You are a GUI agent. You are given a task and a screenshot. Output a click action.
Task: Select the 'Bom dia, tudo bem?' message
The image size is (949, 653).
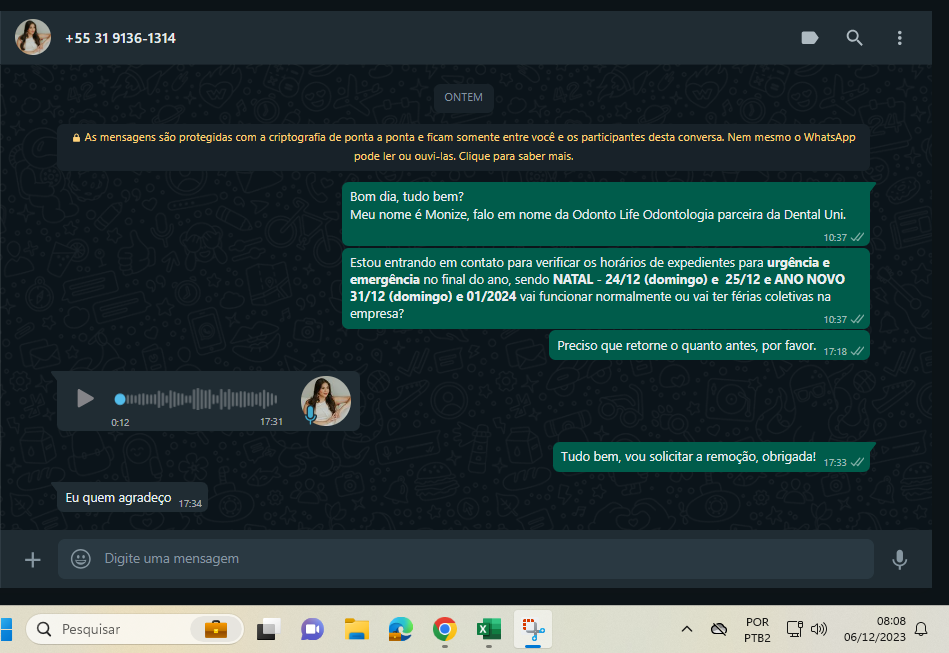606,214
